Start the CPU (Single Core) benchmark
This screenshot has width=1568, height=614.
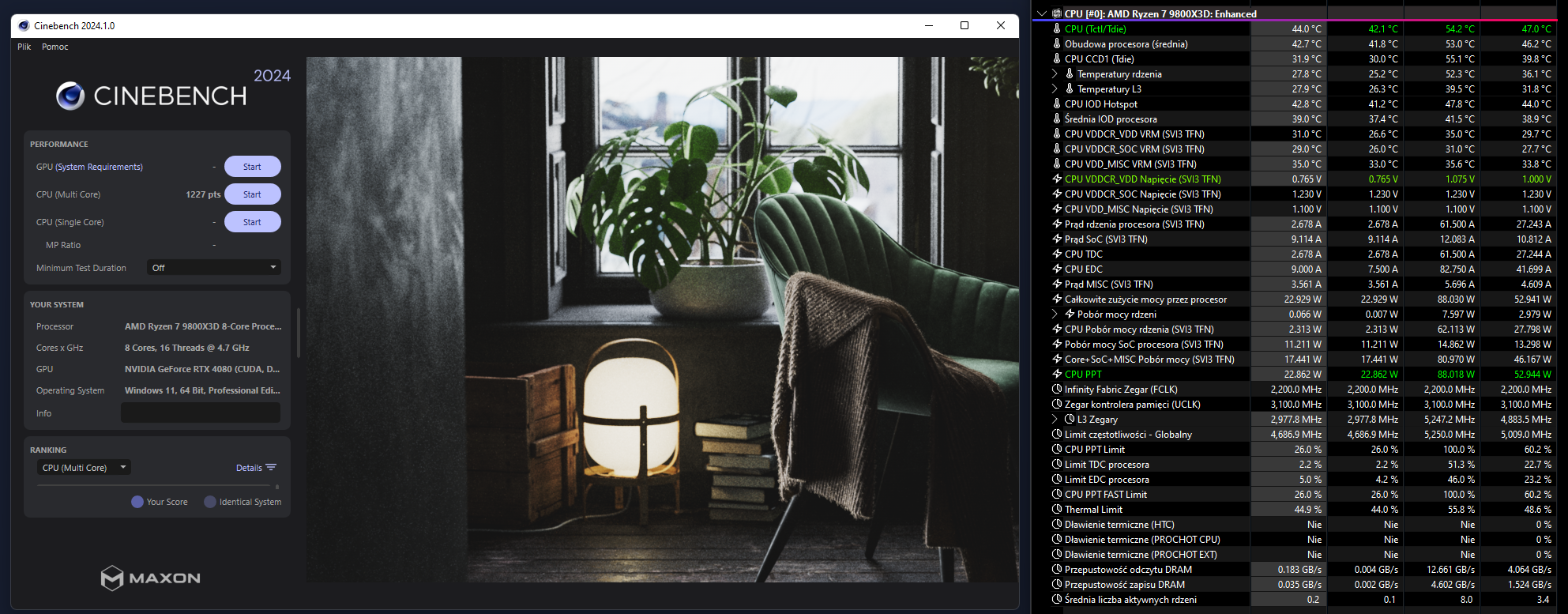pos(252,222)
